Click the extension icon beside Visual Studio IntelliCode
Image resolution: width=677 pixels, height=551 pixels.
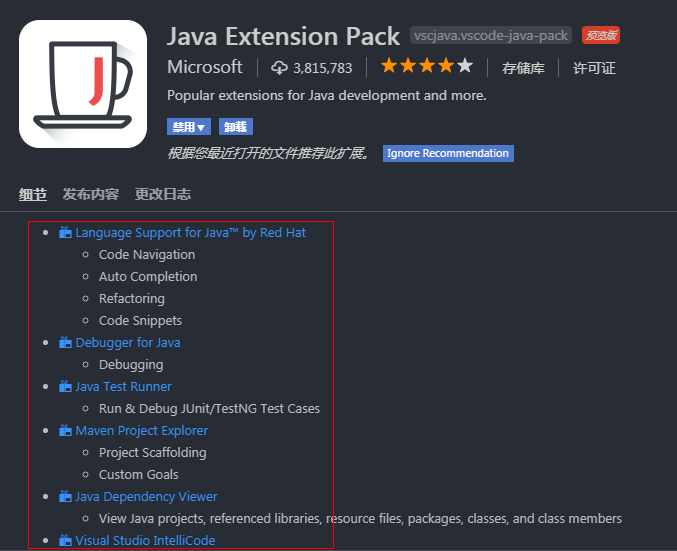[x=66, y=541]
